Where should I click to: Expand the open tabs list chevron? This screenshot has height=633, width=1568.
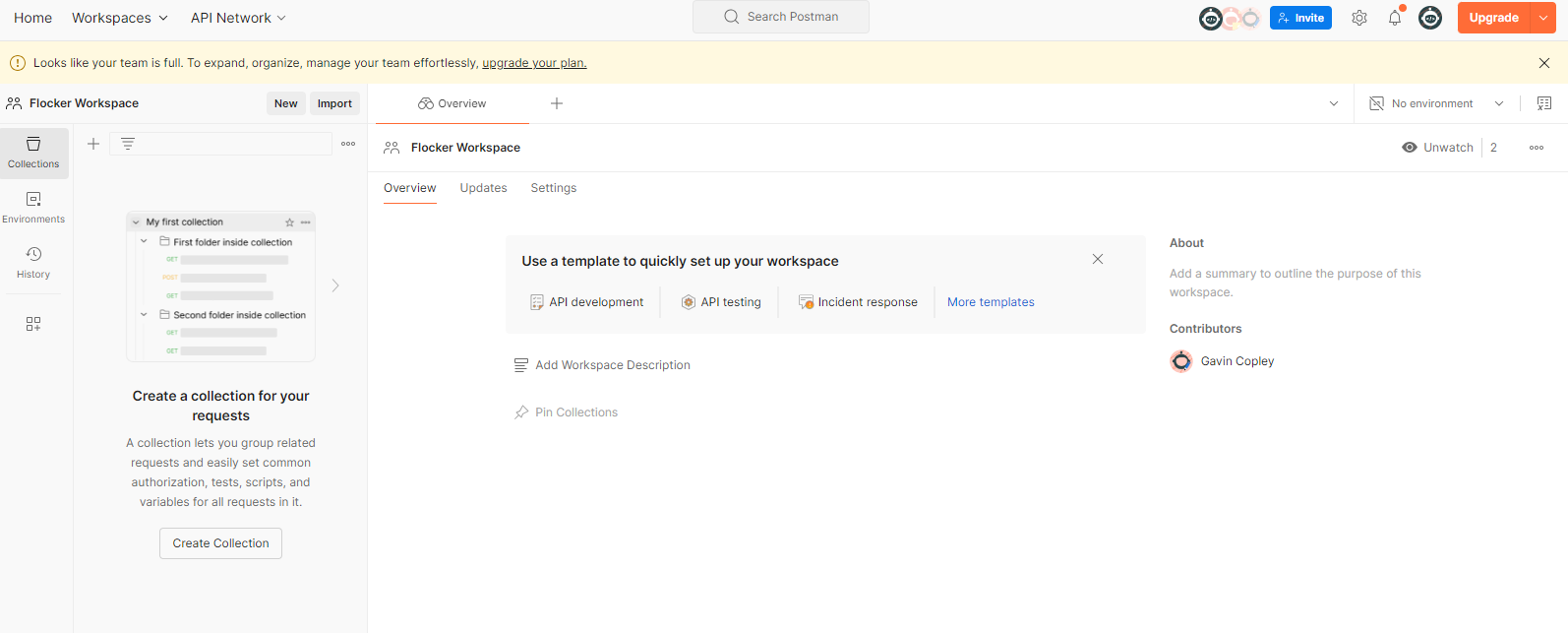(x=1334, y=103)
